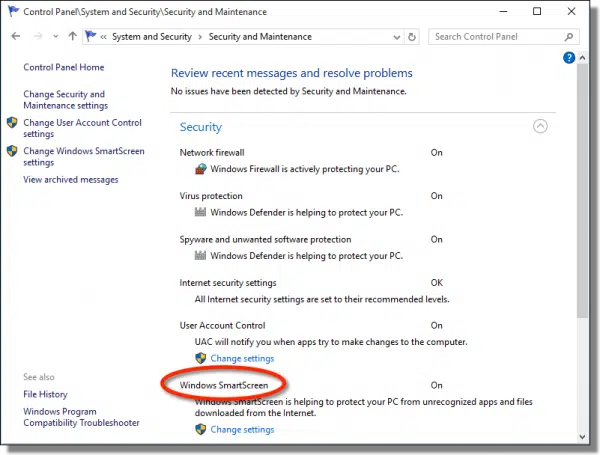
Task: Click the Security section heading
Action: tap(201, 127)
